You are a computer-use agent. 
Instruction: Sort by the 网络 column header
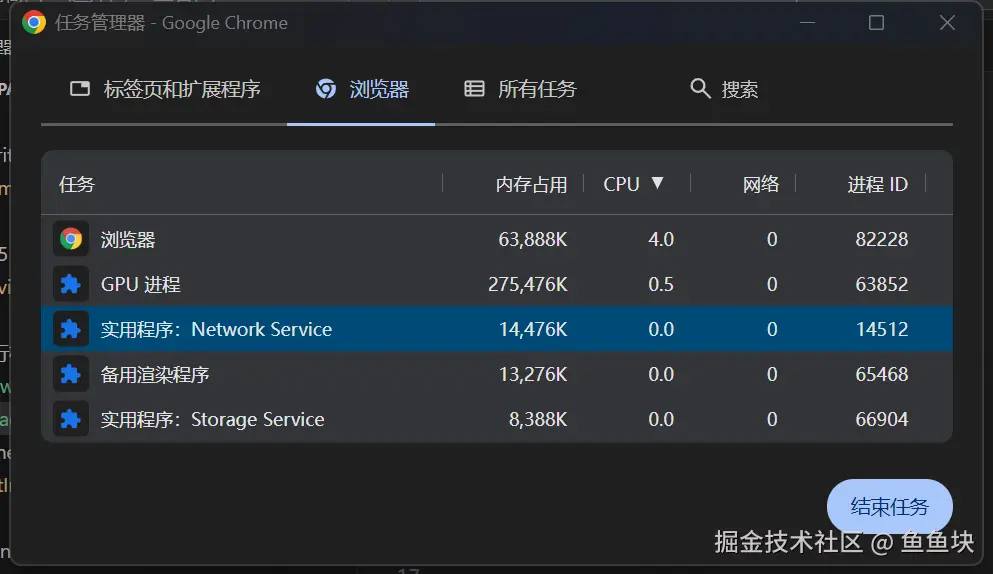point(760,184)
